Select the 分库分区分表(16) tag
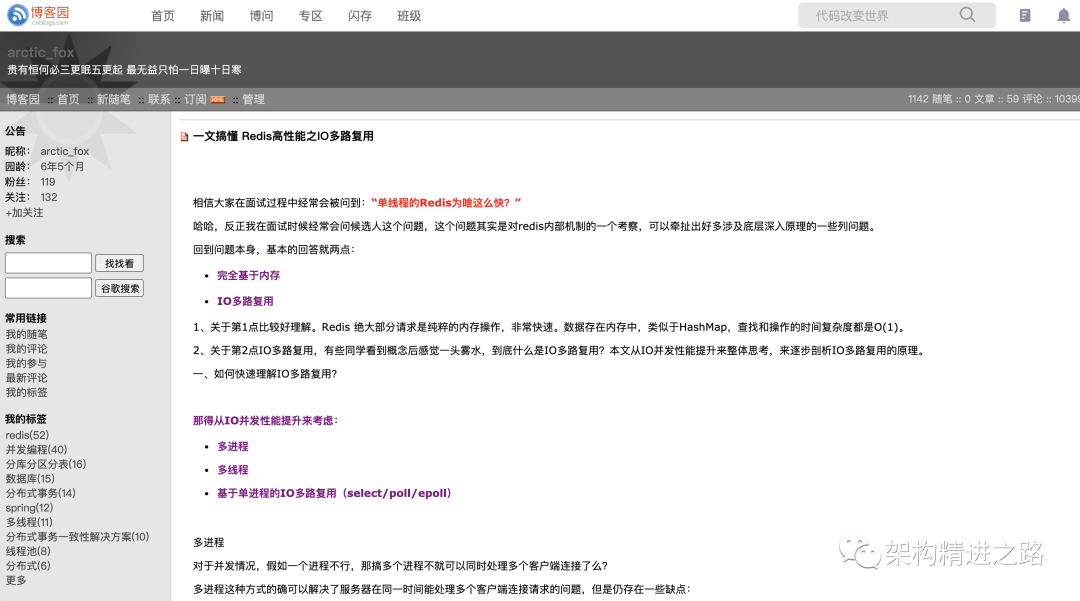This screenshot has height=601, width=1080. coord(46,464)
